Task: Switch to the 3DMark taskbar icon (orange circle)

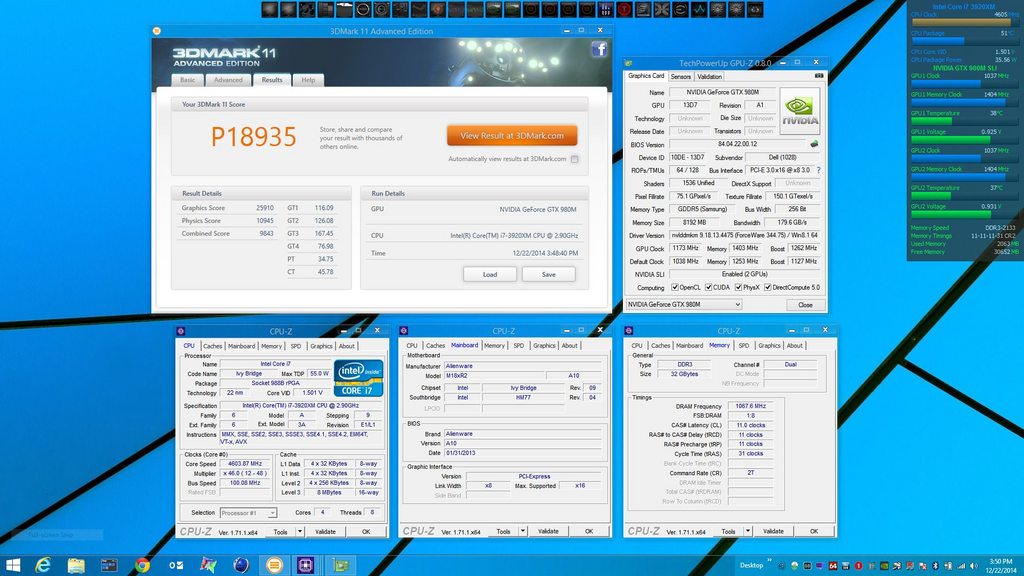Action: pyautogui.click(x=274, y=565)
